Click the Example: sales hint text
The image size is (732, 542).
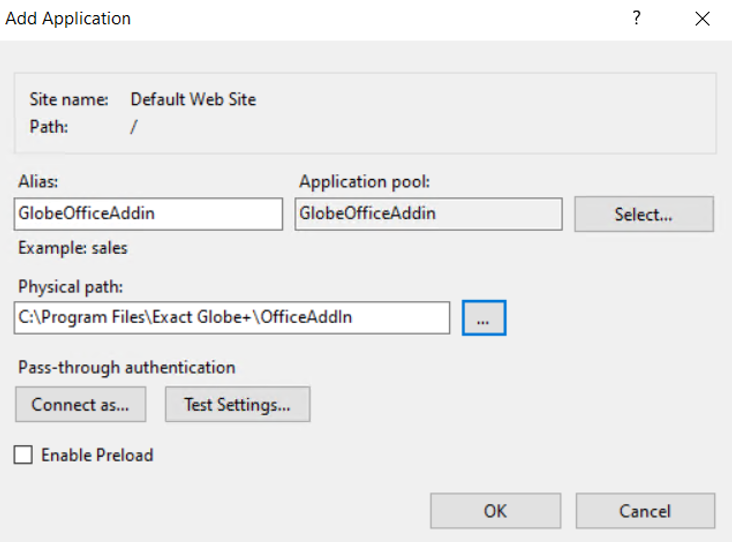tap(73, 248)
